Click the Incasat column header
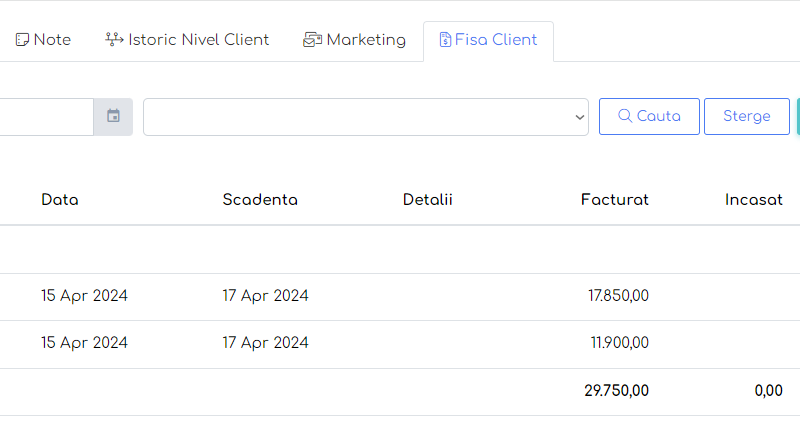The height and width of the screenshot is (444, 800). pyautogui.click(x=753, y=200)
